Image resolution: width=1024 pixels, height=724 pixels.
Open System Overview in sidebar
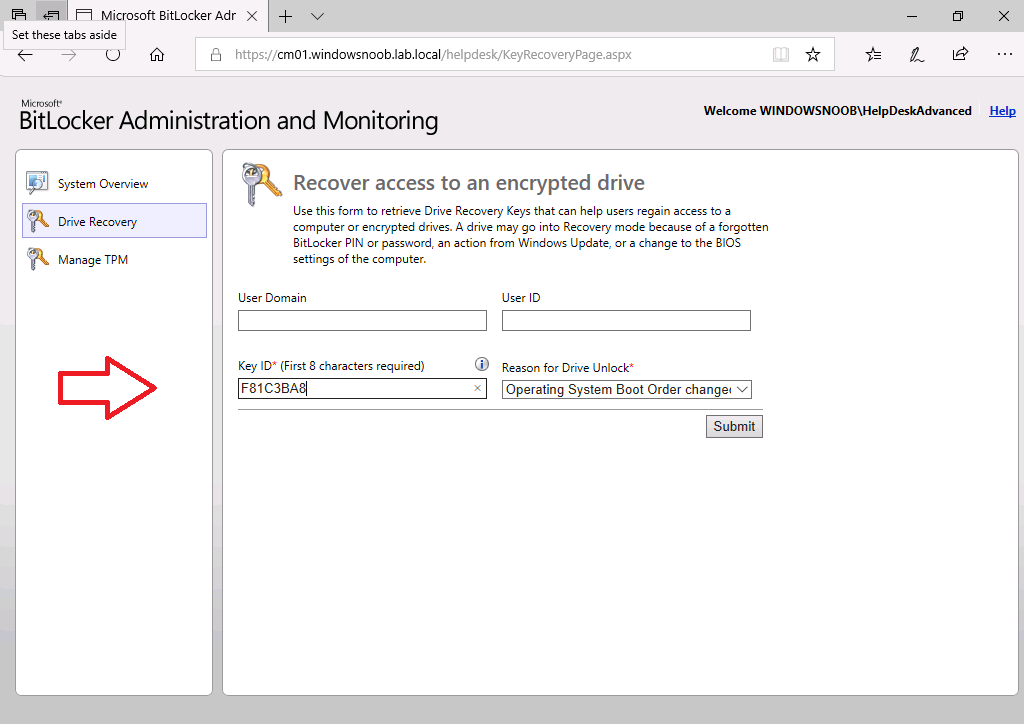114,183
